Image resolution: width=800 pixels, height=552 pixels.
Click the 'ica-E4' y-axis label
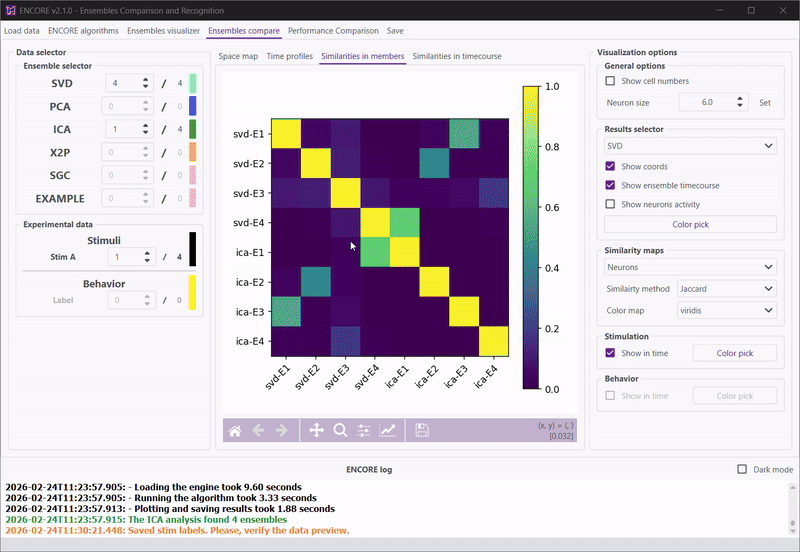point(250,341)
